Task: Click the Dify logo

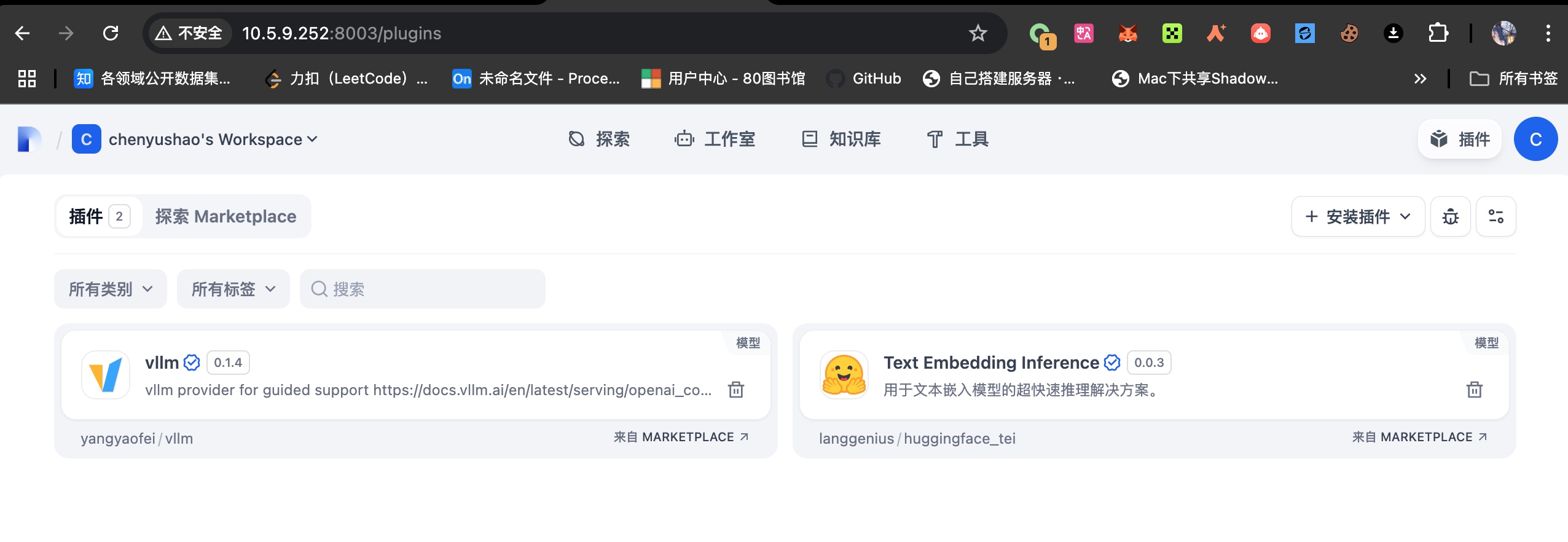Action: pos(29,139)
